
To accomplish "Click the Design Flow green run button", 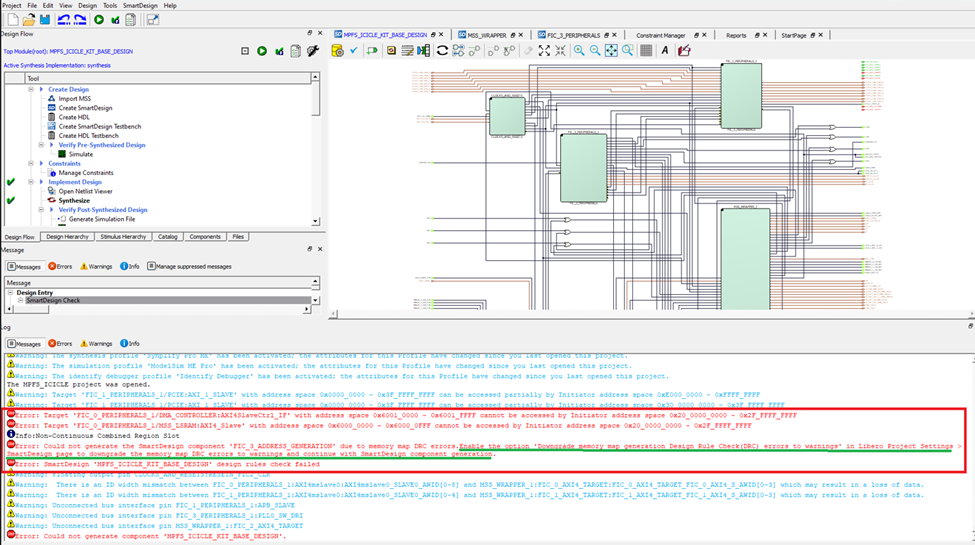I will click(x=262, y=51).
